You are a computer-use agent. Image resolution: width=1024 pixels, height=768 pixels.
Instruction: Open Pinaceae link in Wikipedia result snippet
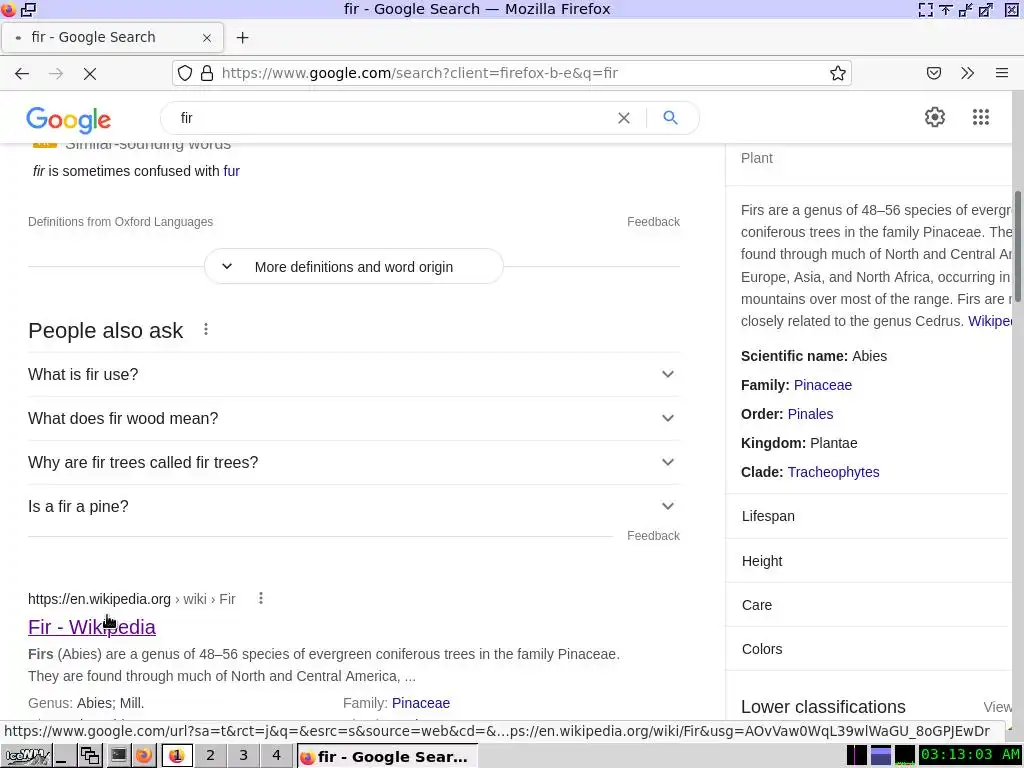[421, 703]
